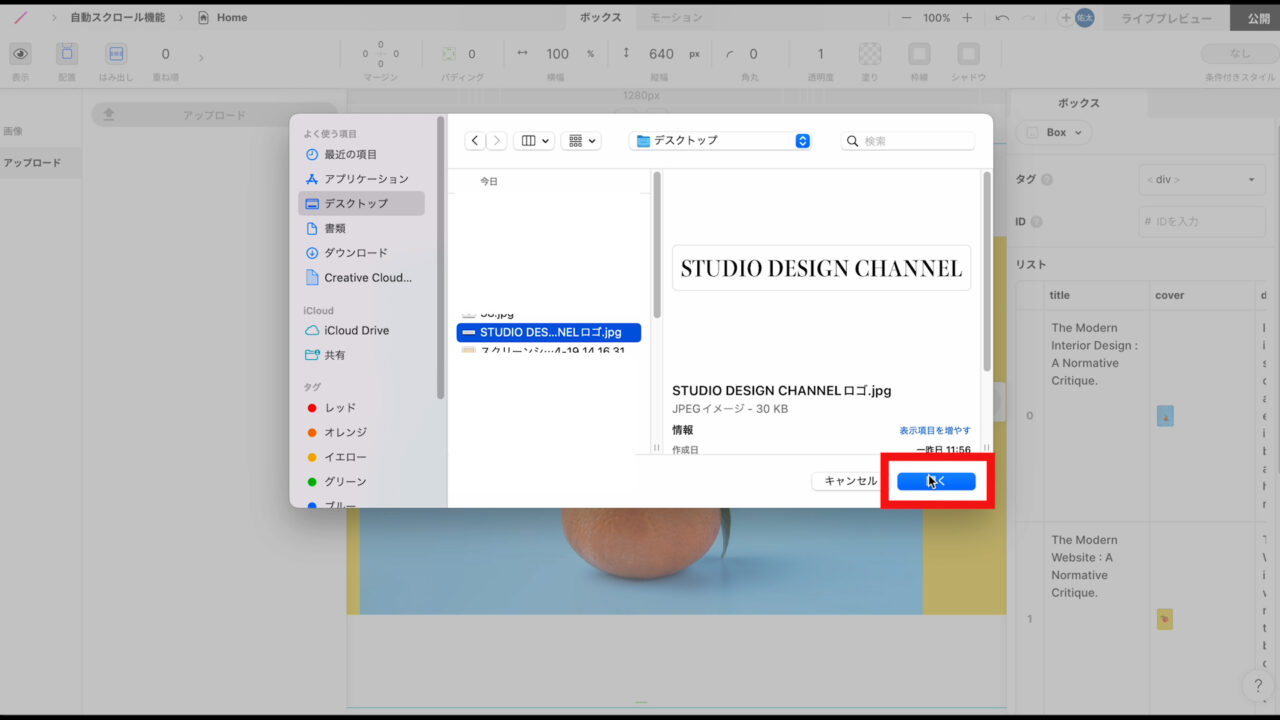The image size is (1280, 720).
Task: Click the 重ね順 value field
Action: [166, 54]
